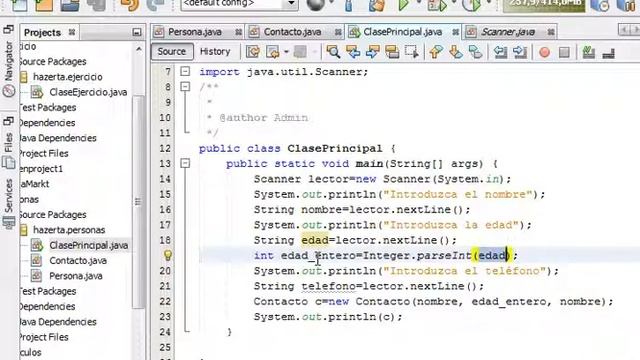Select ClaseEjercicio.java in Projects tree
The height and width of the screenshot is (360, 640).
(x=88, y=92)
